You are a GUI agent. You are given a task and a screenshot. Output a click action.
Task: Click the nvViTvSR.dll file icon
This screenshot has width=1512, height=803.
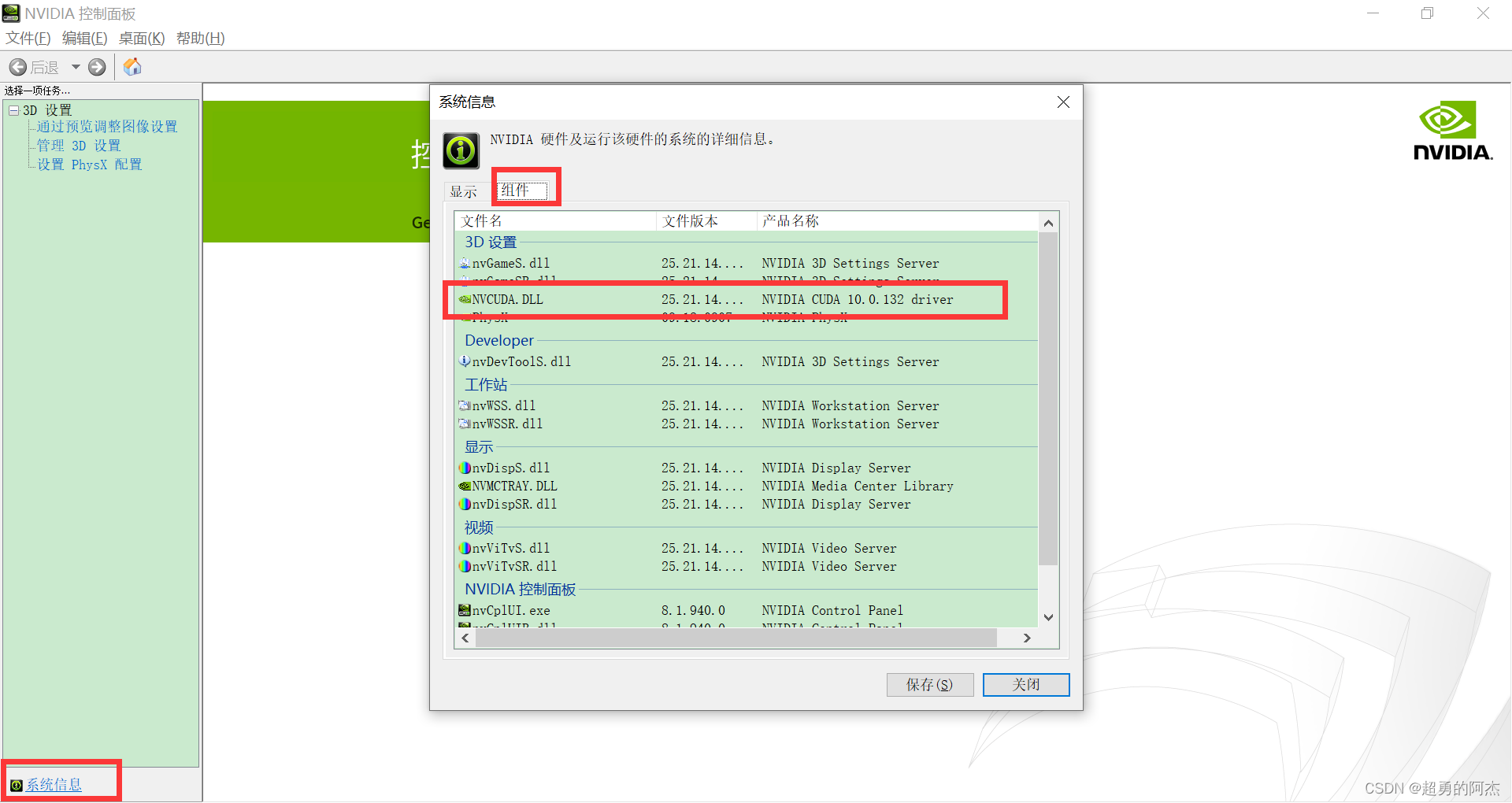[x=465, y=567]
